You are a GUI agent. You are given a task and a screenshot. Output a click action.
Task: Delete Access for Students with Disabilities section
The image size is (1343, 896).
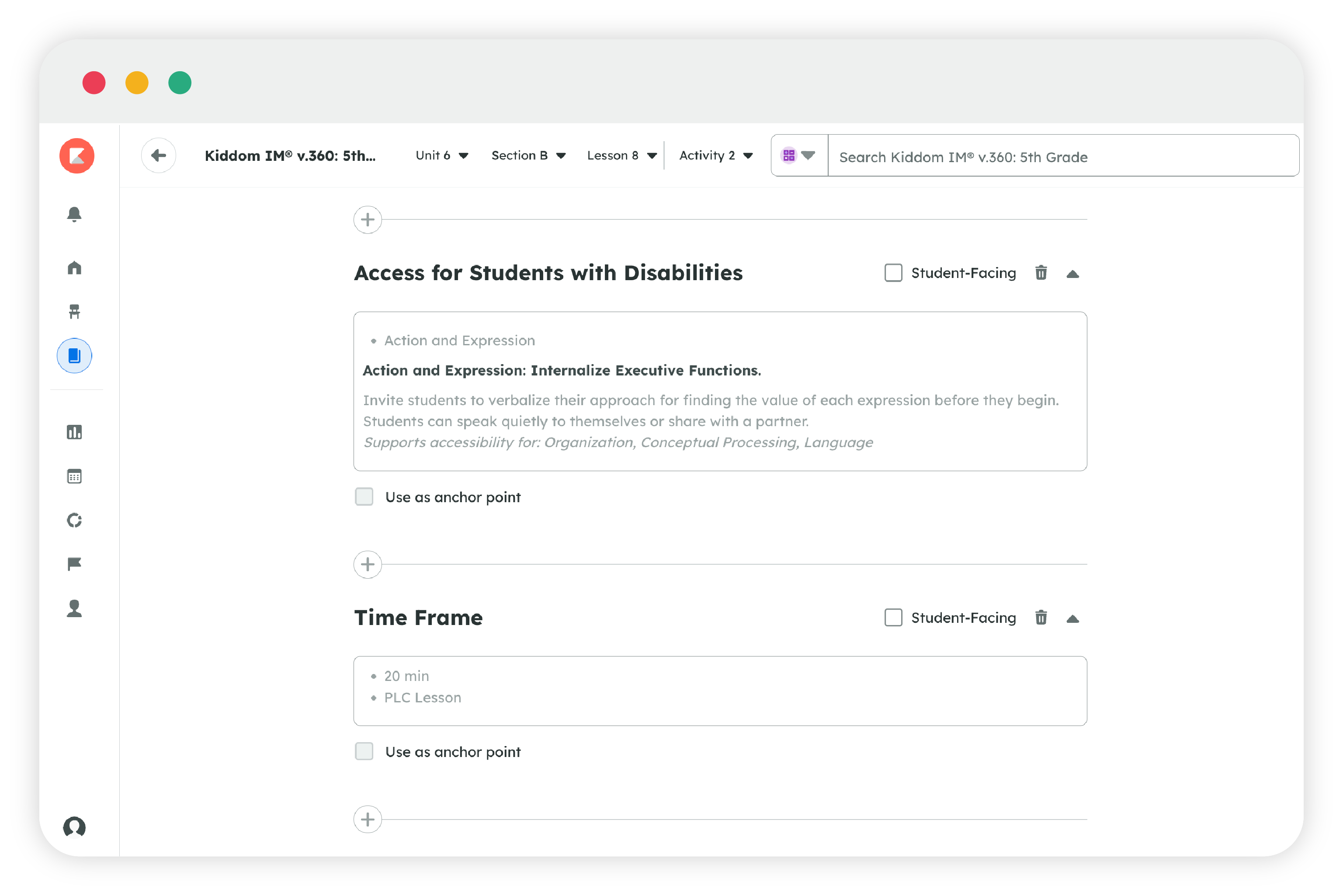tap(1041, 273)
